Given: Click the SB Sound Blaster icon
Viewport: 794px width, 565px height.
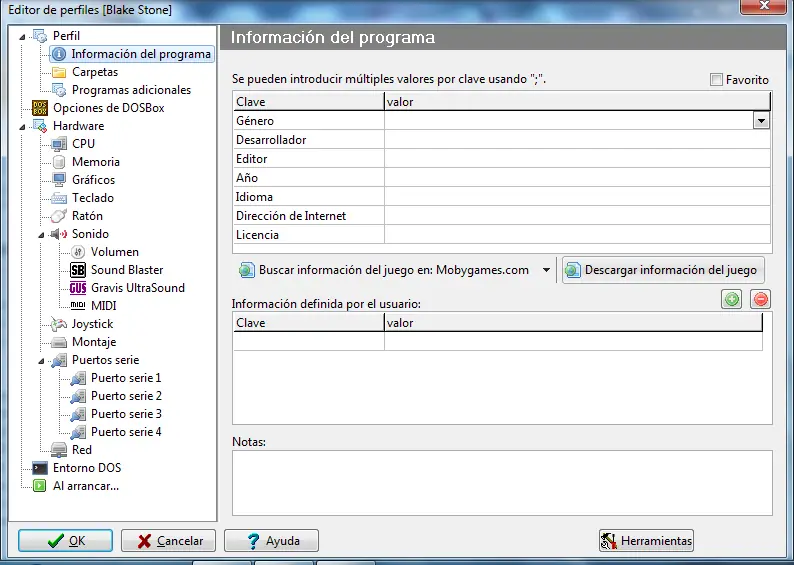Looking at the screenshot, I should 78,270.
